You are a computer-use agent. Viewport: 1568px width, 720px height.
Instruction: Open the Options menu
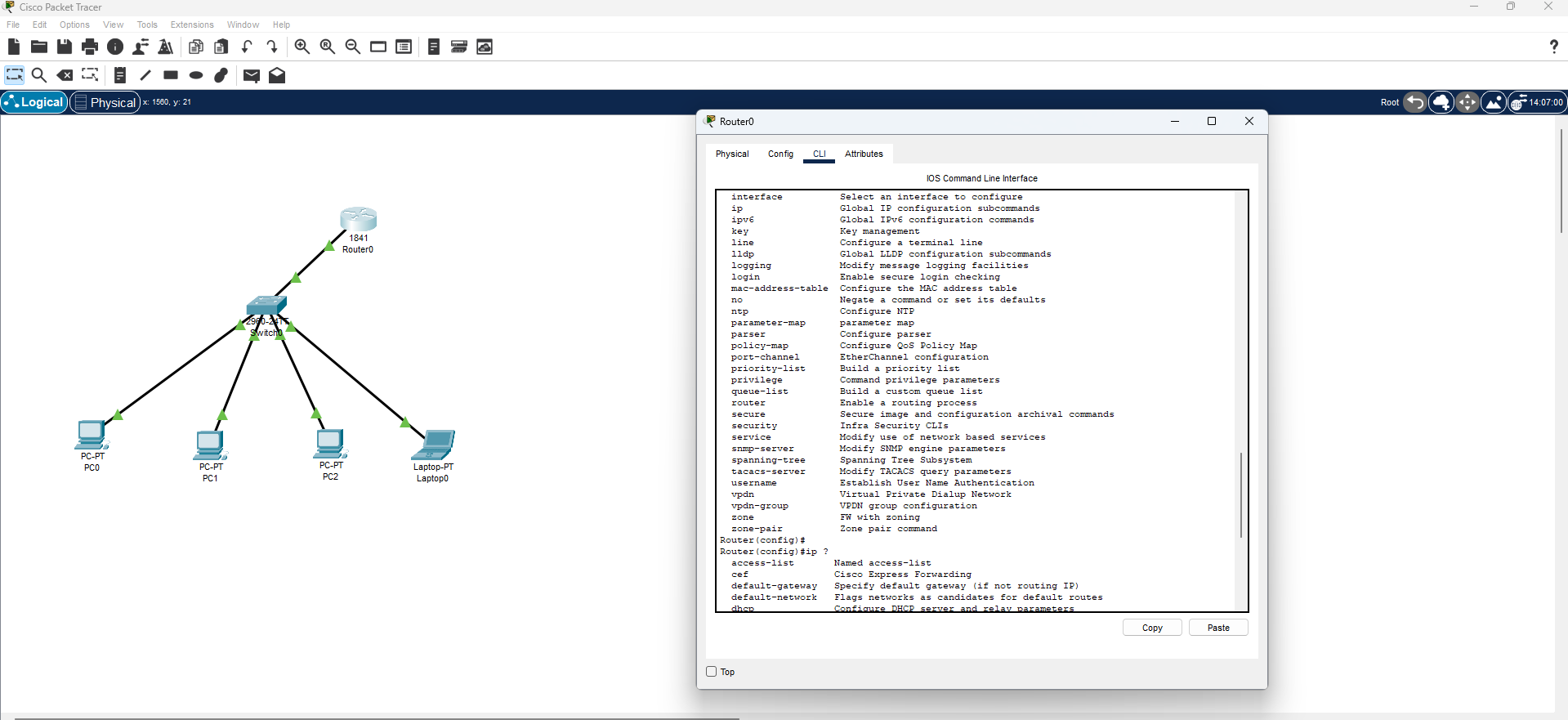point(74,25)
